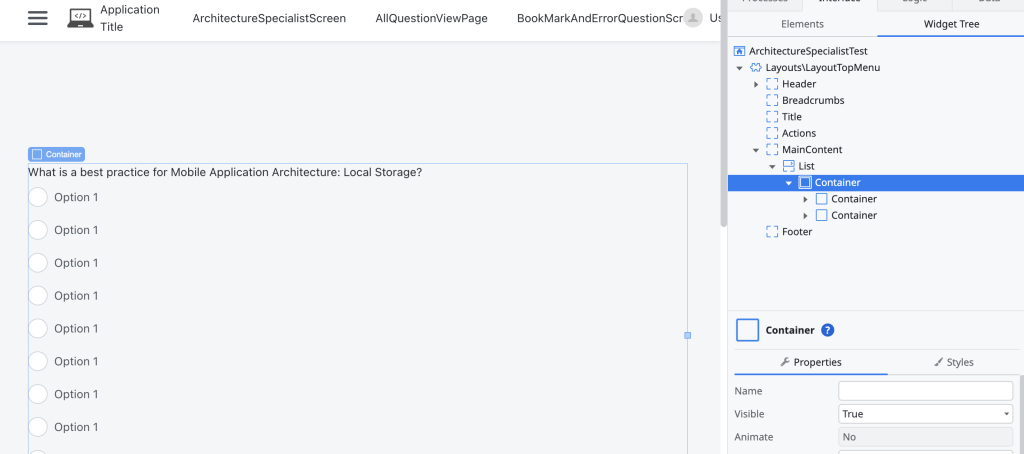Switch to the Elements tab
The height and width of the screenshot is (454, 1024).
[802, 24]
